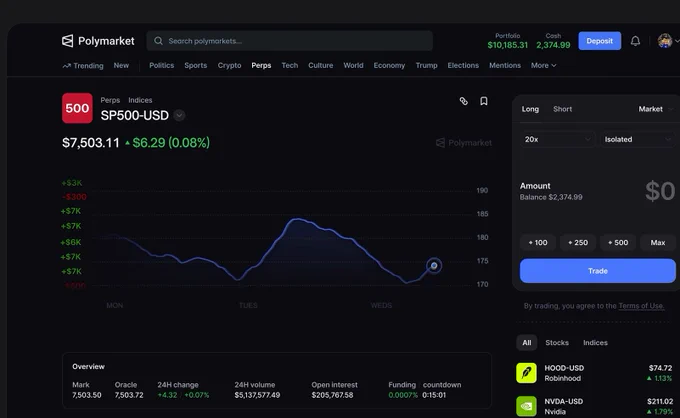The height and width of the screenshot is (418, 680).
Task: Expand the More categories menu
Action: coord(543,65)
